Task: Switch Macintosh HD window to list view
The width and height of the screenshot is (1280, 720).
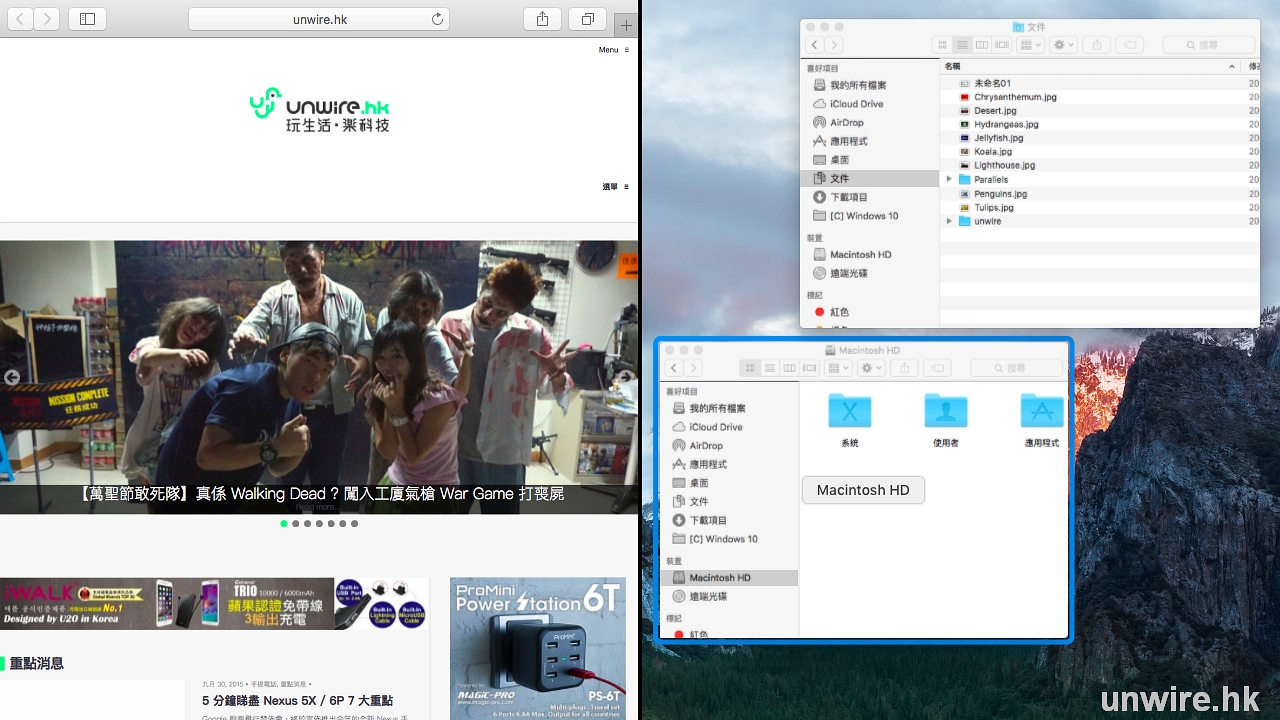Action: tap(770, 368)
